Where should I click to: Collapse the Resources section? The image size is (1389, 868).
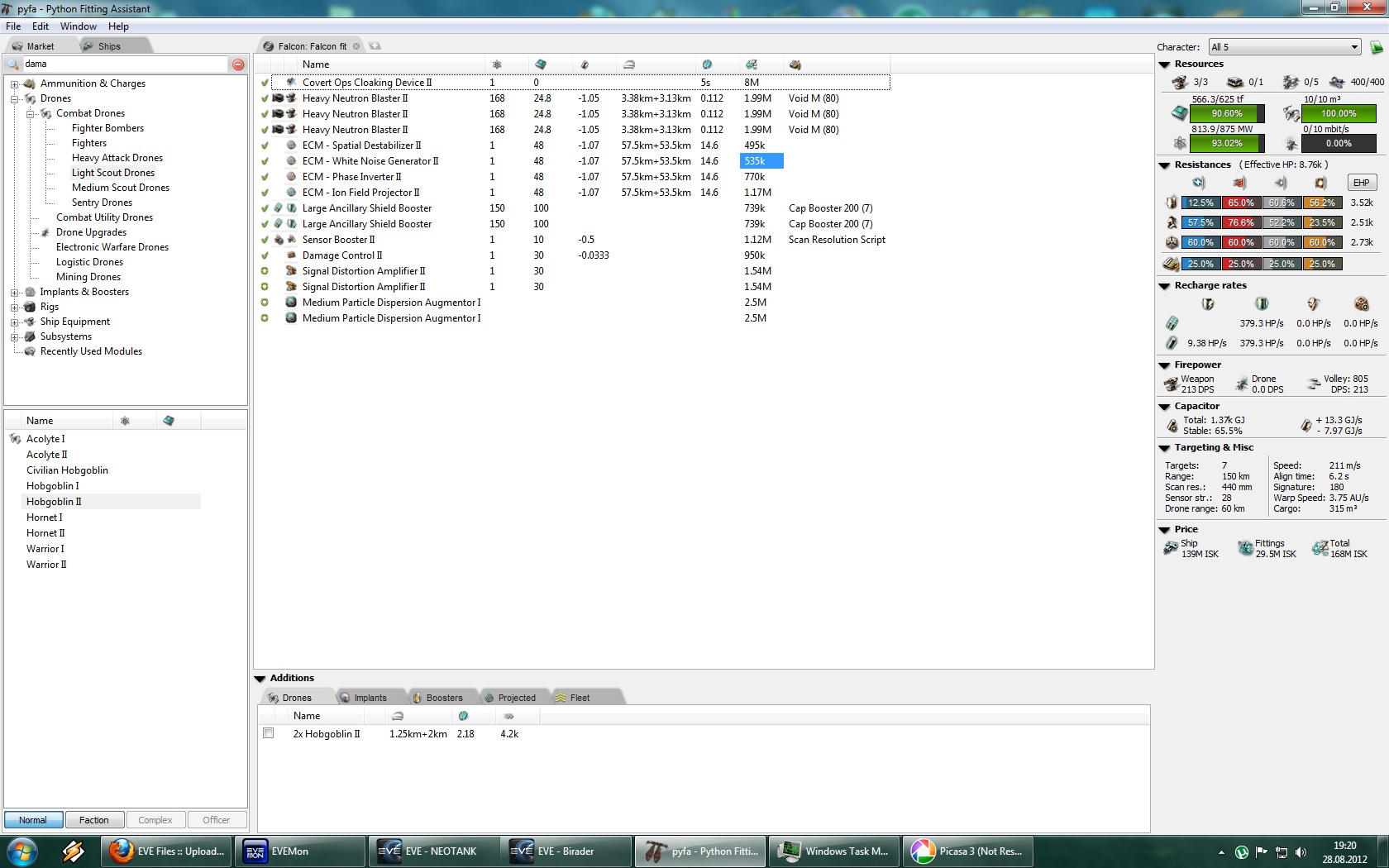coord(1164,64)
